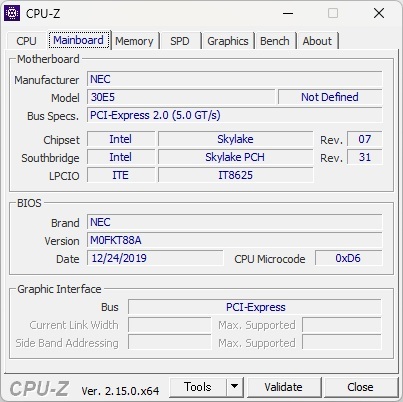Select the Bench tab
Image resolution: width=403 pixels, height=402 pixels.
(275, 41)
